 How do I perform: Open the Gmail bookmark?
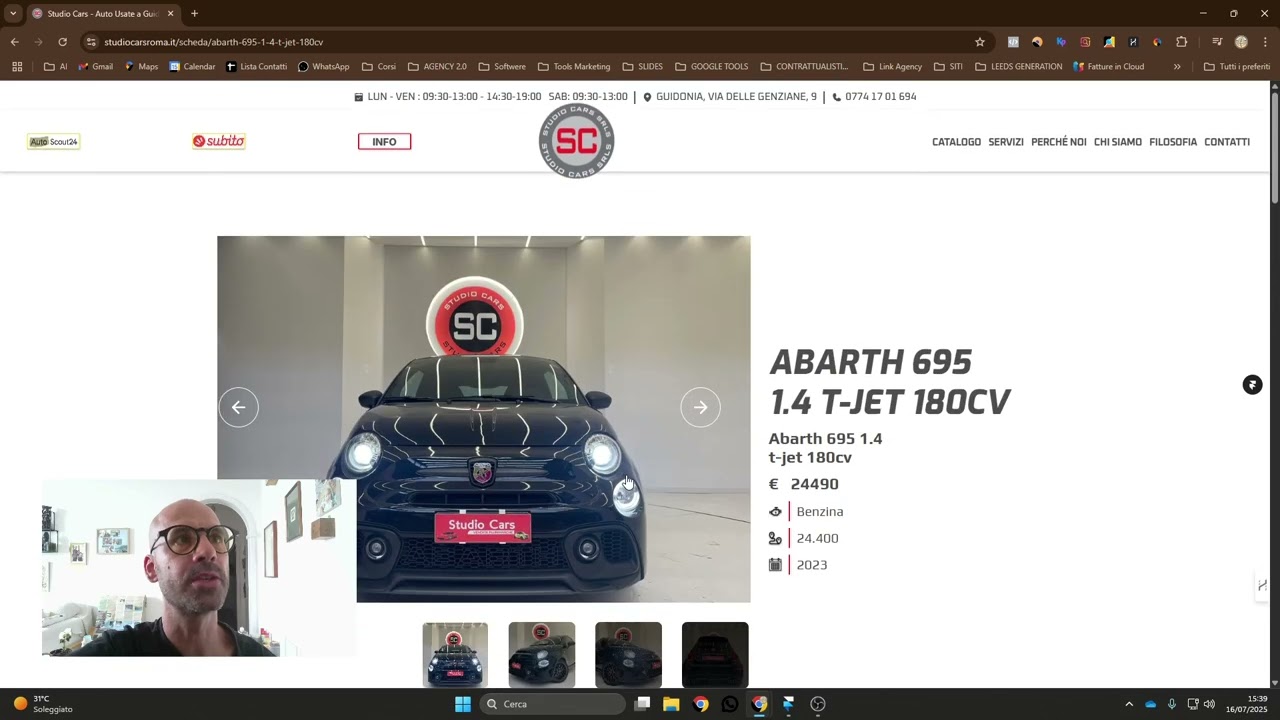click(95, 67)
